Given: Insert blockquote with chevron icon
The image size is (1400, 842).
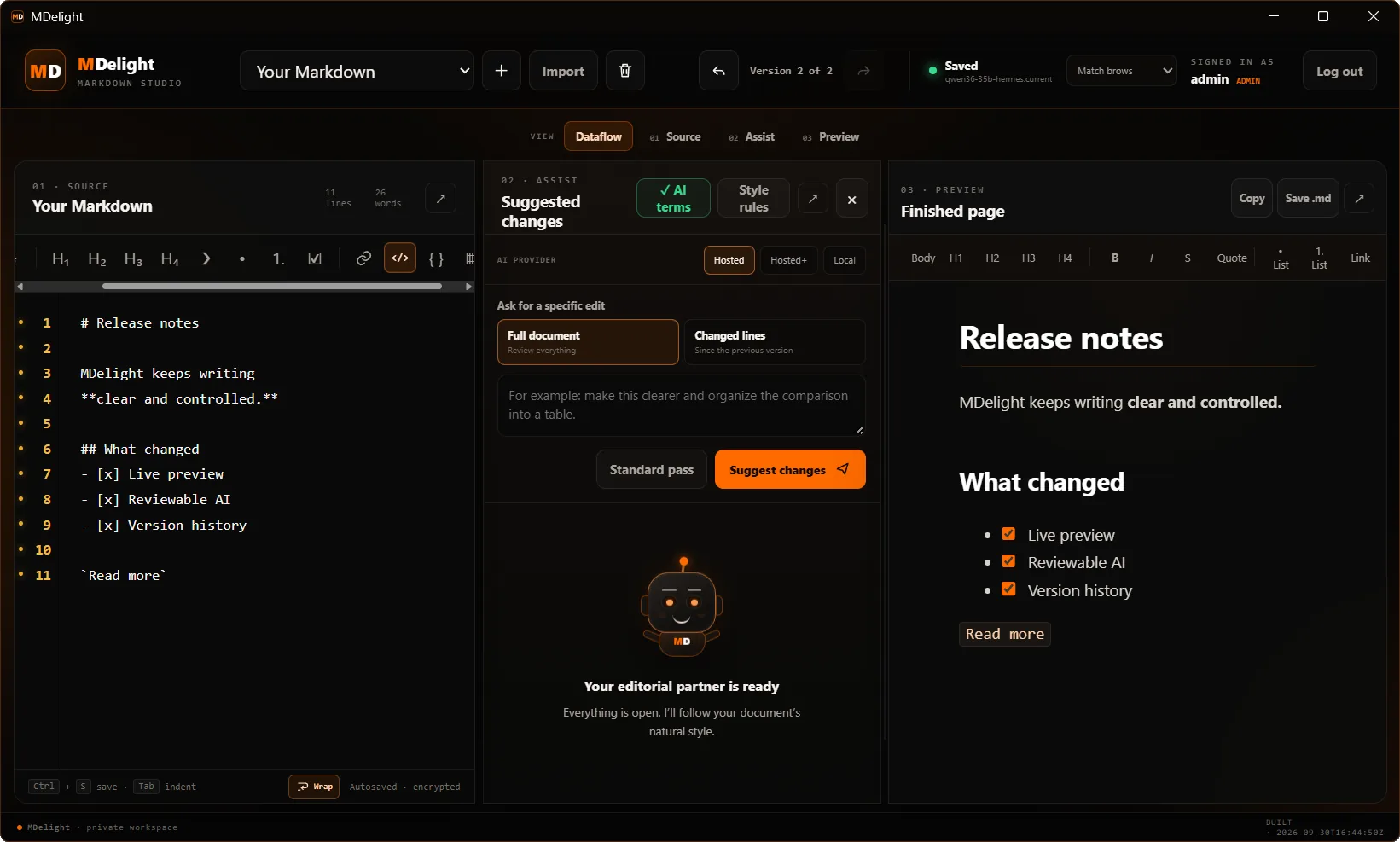Looking at the screenshot, I should click(x=206, y=258).
